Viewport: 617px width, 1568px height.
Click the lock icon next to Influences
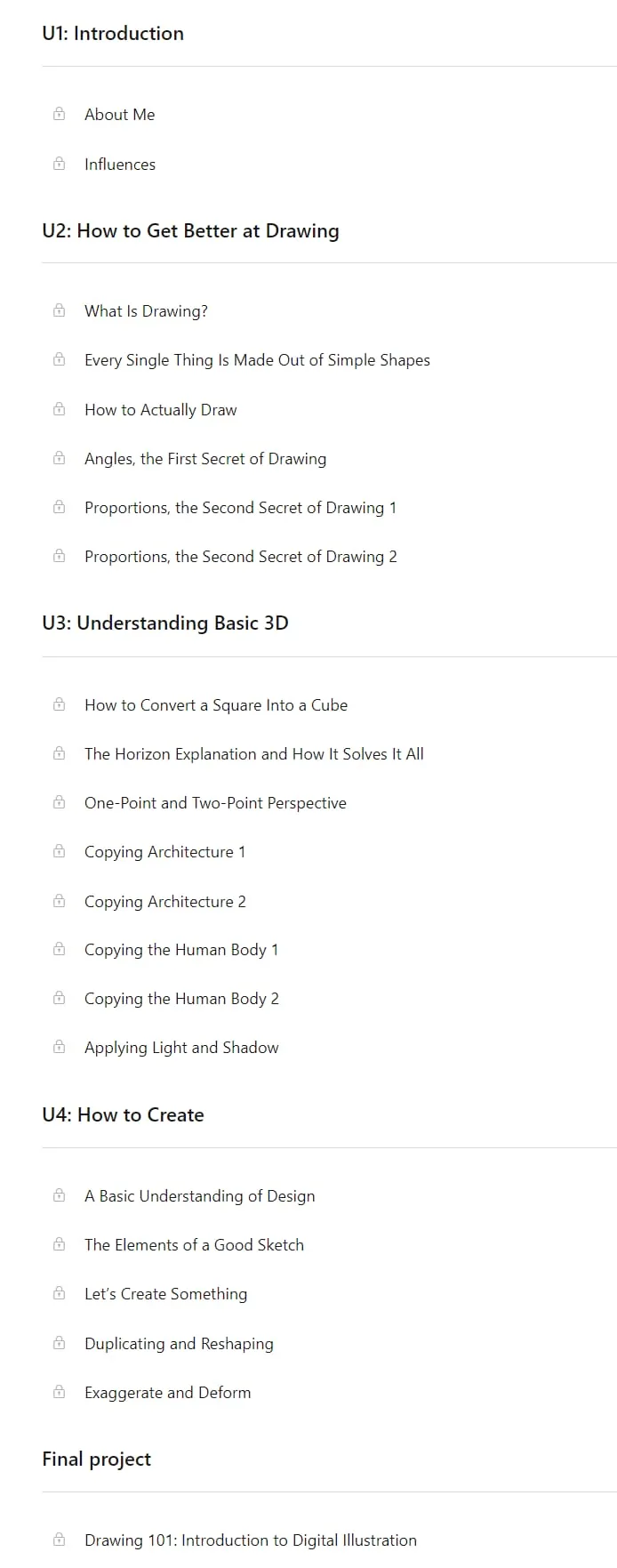[59, 164]
